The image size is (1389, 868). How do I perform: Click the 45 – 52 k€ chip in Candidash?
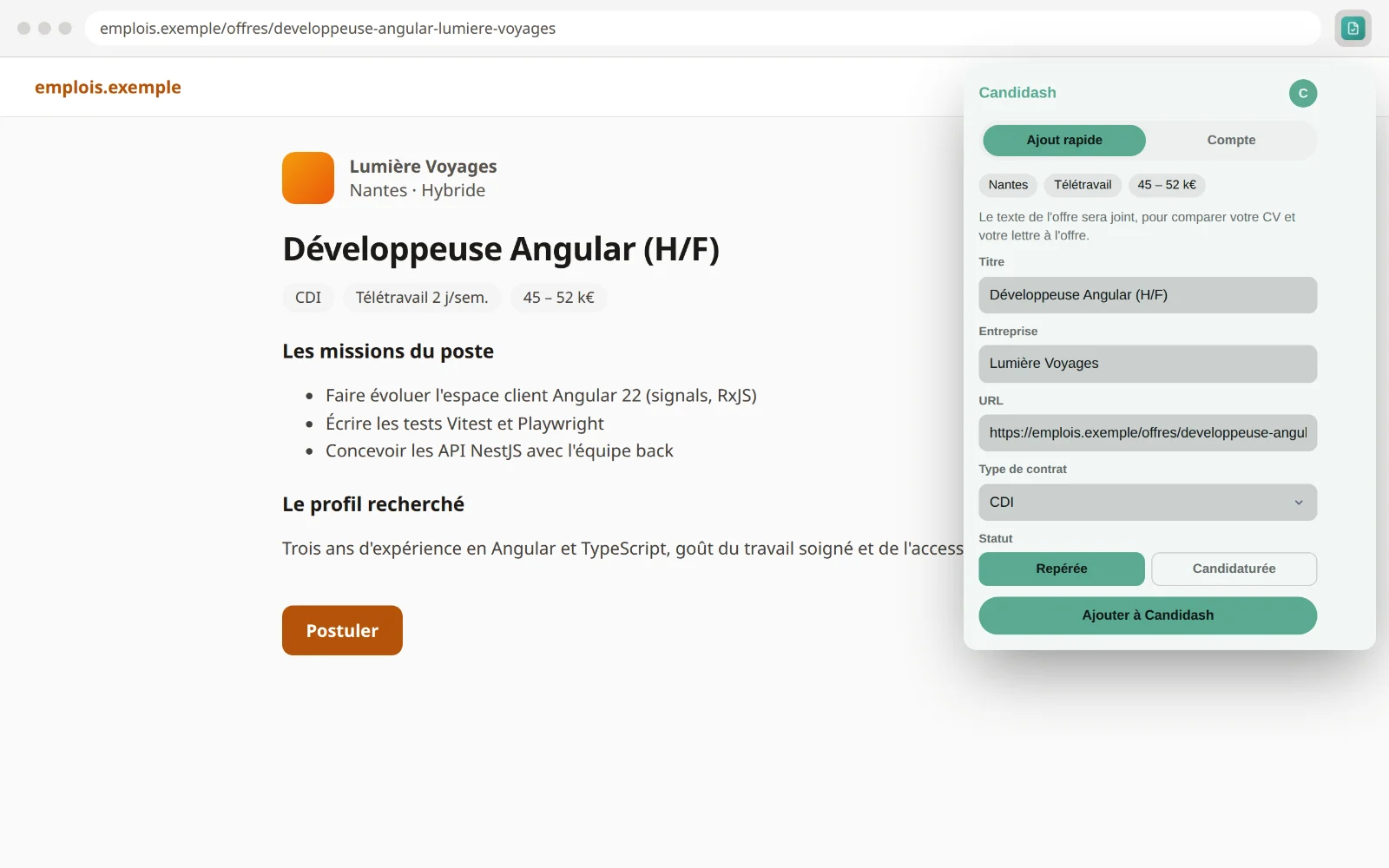(1167, 185)
